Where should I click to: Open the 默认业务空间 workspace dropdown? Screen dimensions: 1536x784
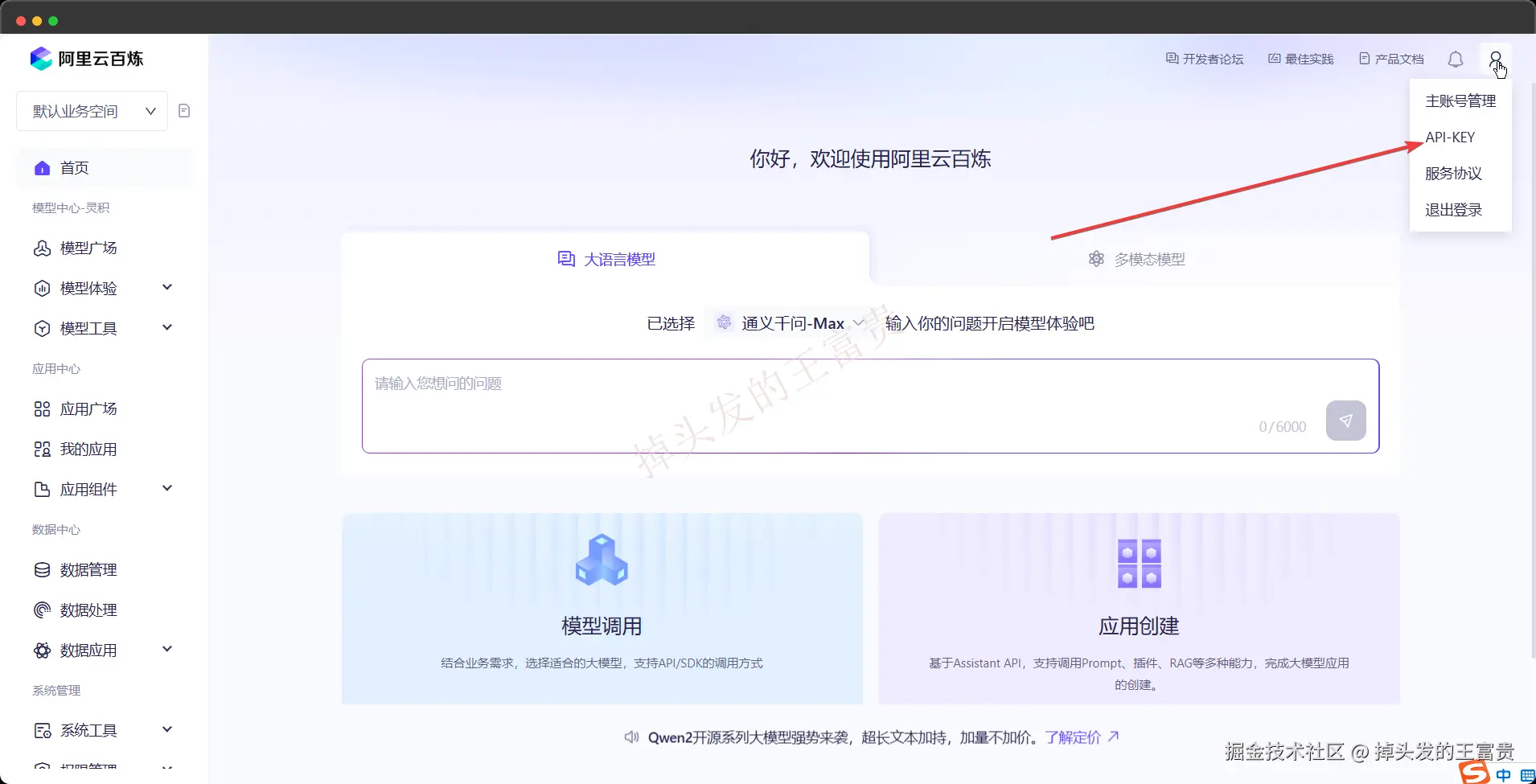(x=92, y=111)
